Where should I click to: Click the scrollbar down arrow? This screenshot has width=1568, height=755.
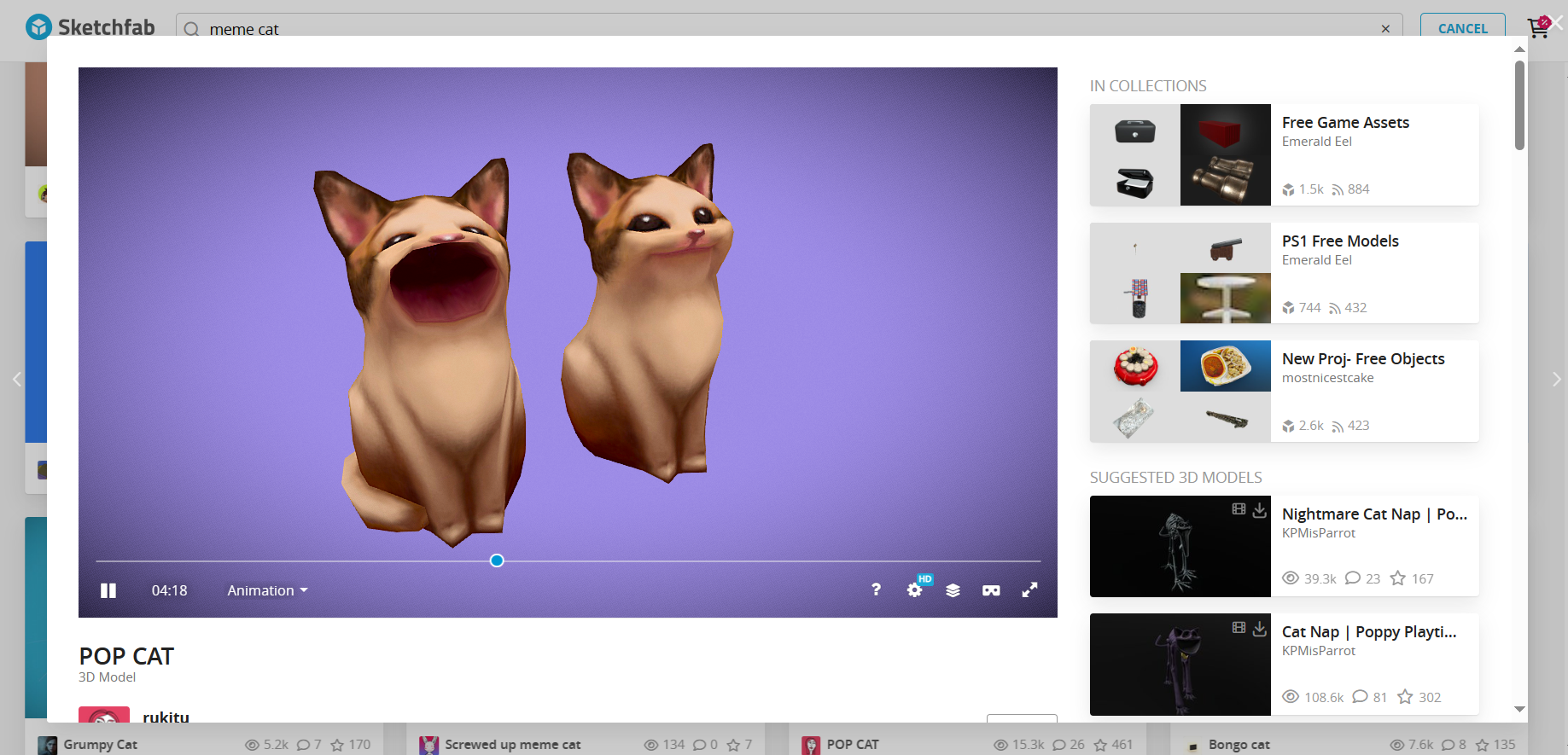click(1519, 709)
